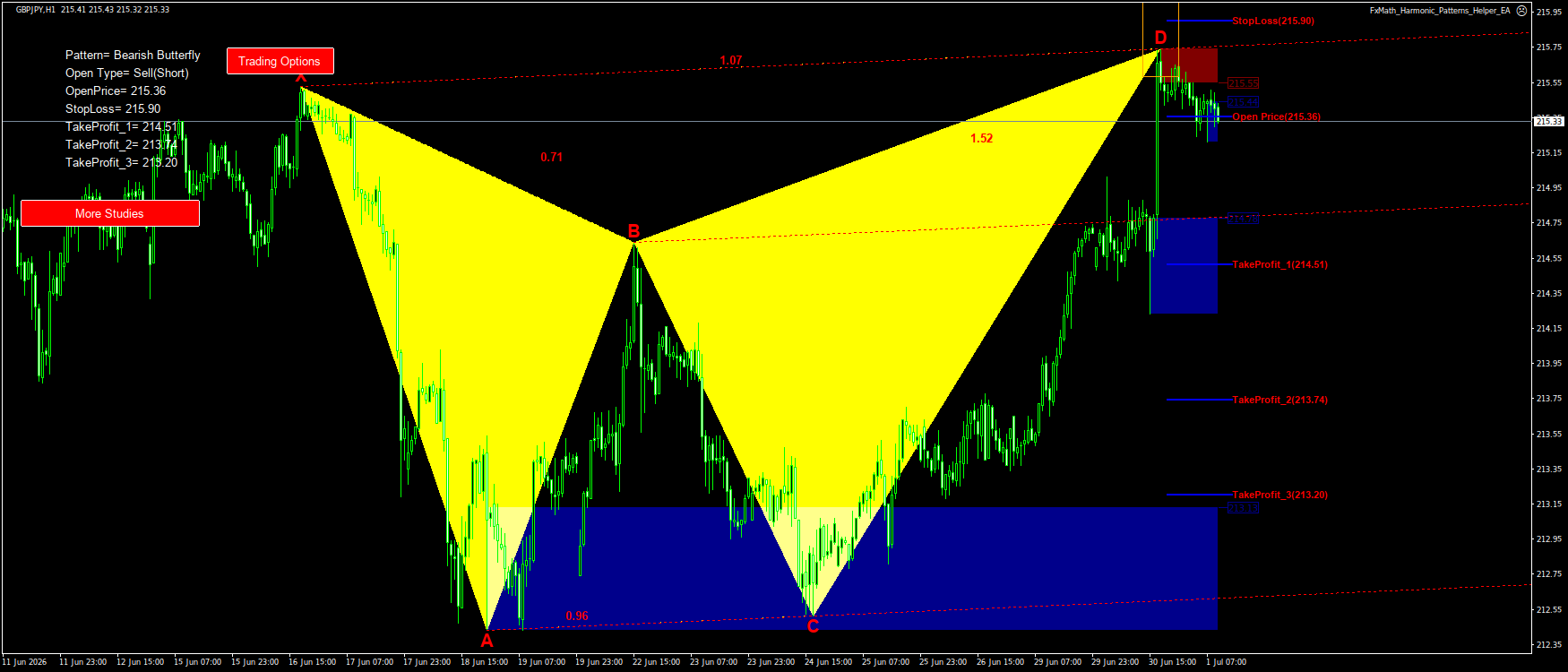Click the TakeProfit_1= 214.51 info line
The width and height of the screenshot is (1568, 672).
121,126
